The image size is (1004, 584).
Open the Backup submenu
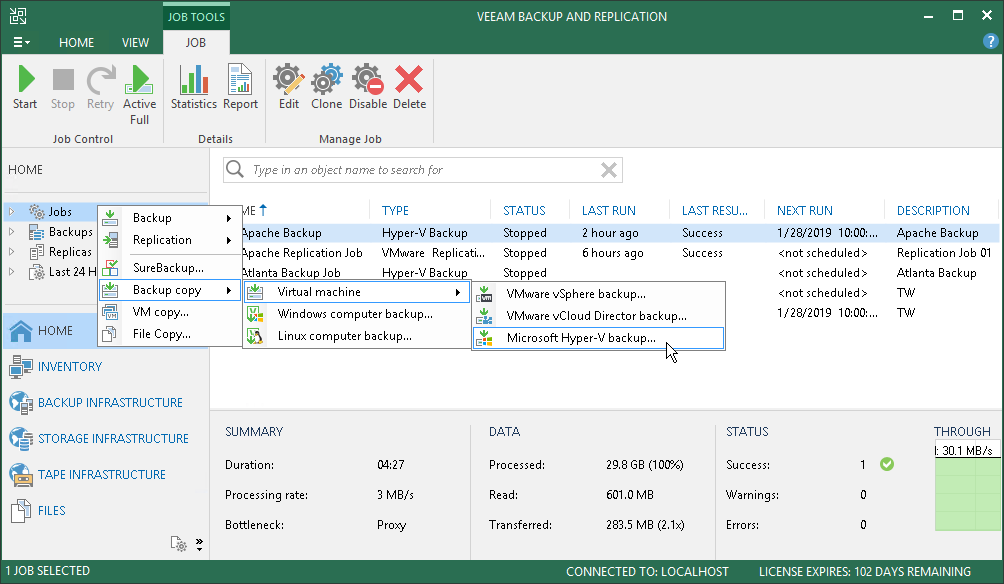169,218
